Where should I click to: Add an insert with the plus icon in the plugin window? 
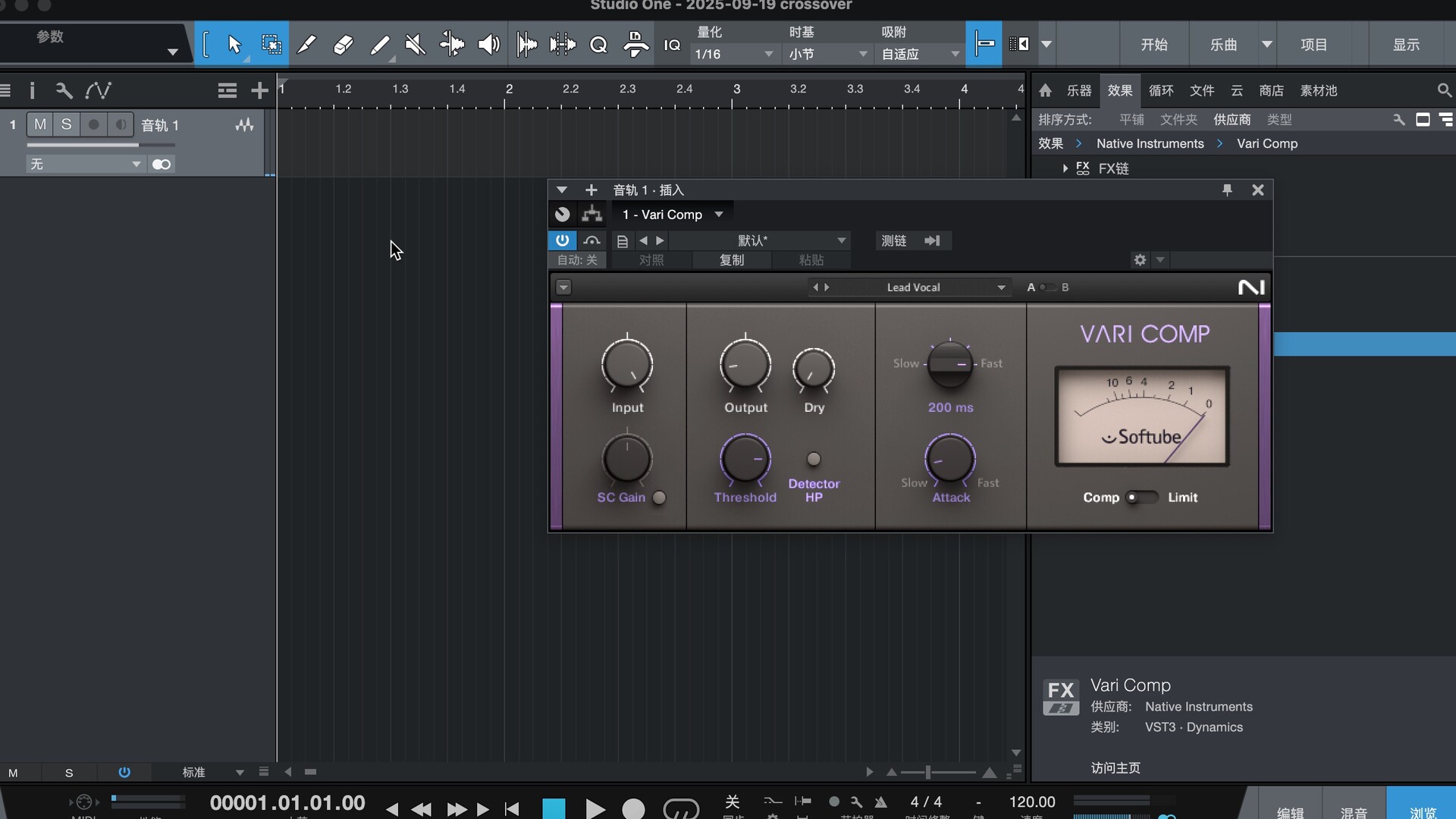pos(591,190)
